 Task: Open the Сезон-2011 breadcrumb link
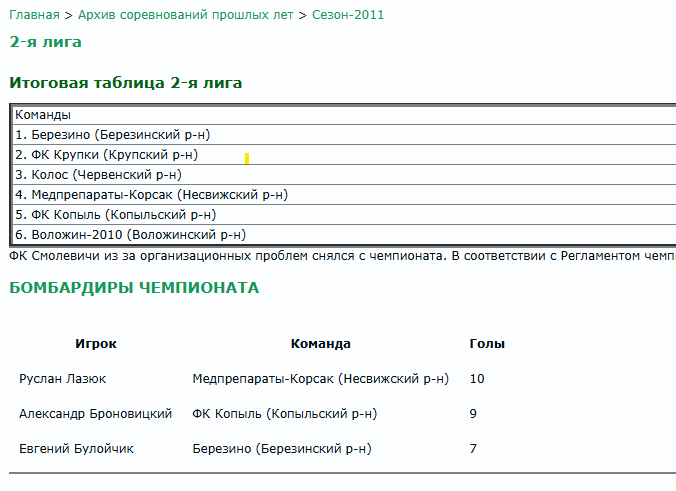coord(347,15)
